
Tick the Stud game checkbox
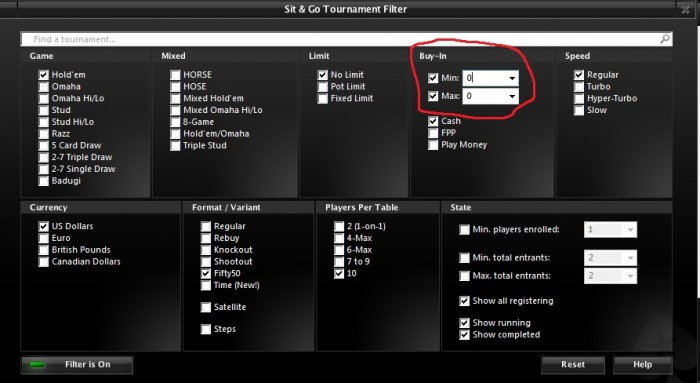click(x=43, y=110)
